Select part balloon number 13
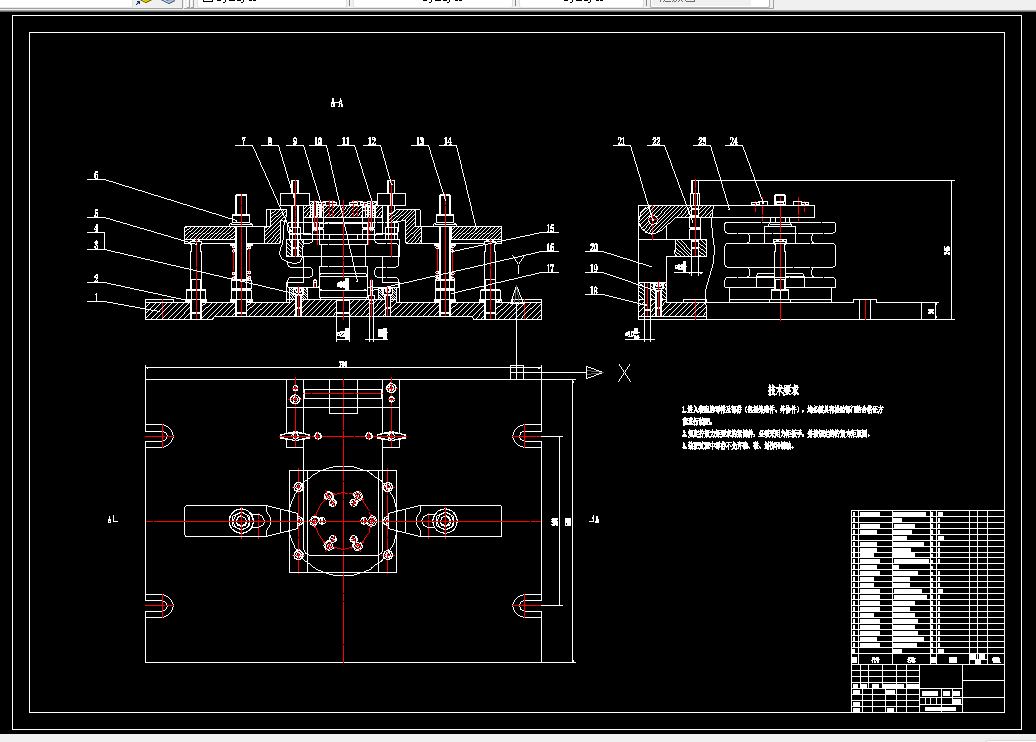Screen dimensions: 1036x742 pos(420,141)
